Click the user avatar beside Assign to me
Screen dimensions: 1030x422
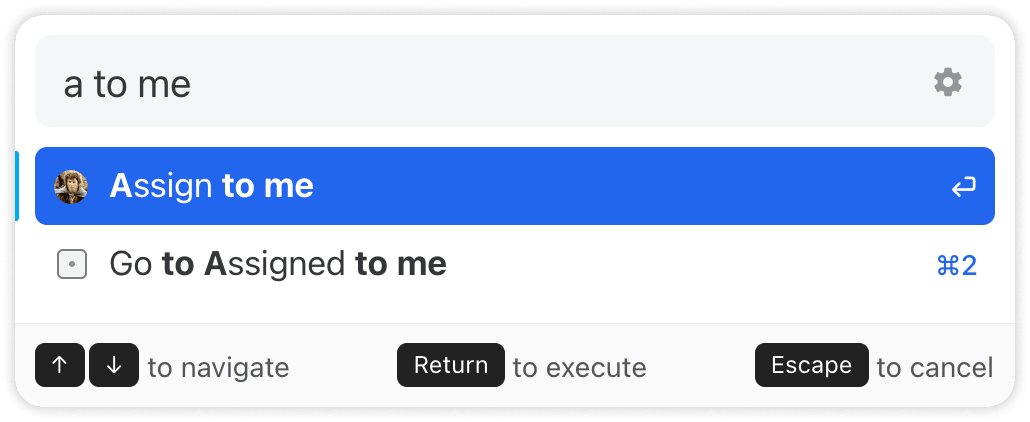pyautogui.click(x=71, y=186)
